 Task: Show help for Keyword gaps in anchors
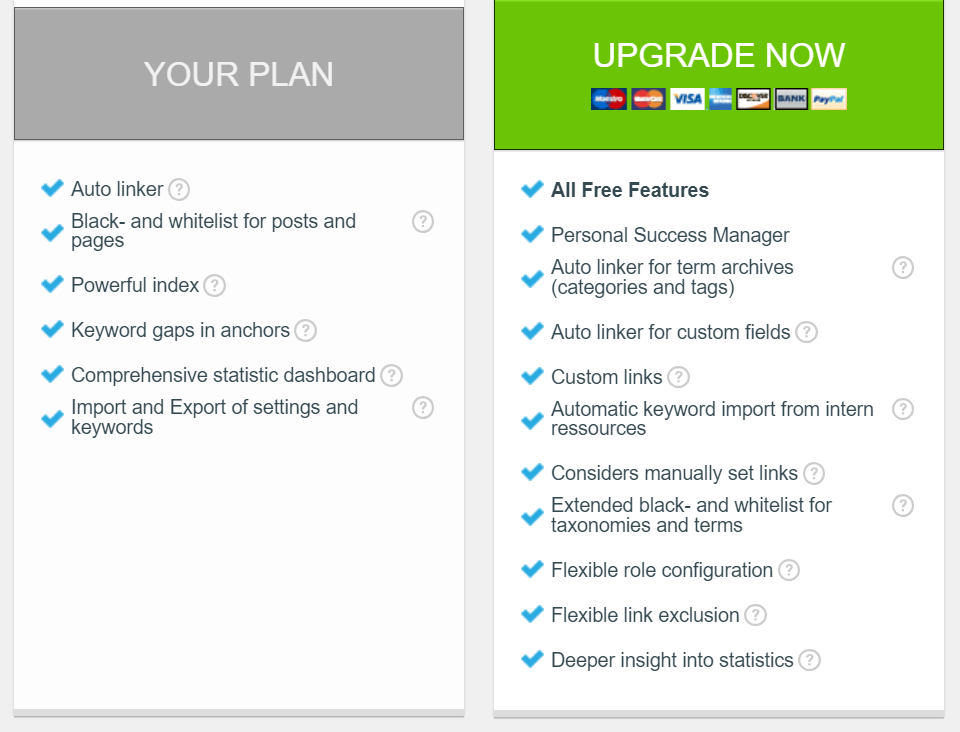pos(306,331)
